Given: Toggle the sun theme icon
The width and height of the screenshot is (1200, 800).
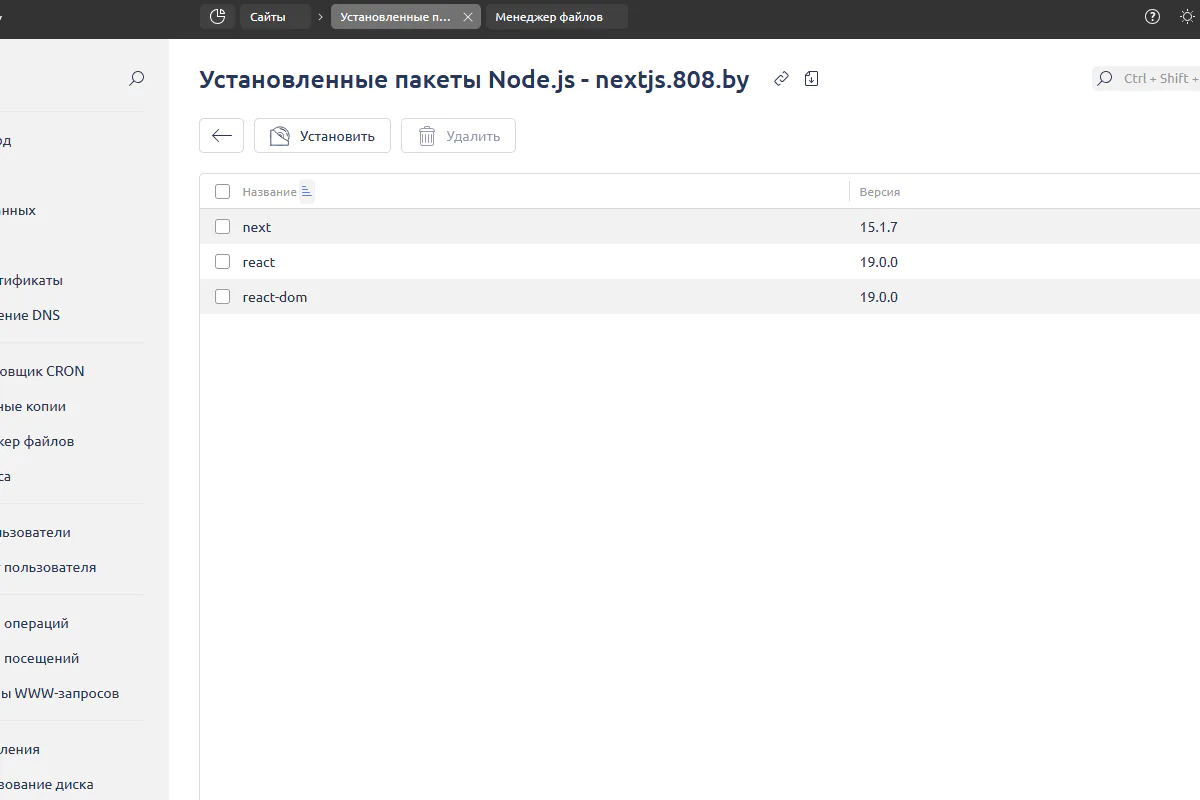Looking at the screenshot, I should (1188, 16).
